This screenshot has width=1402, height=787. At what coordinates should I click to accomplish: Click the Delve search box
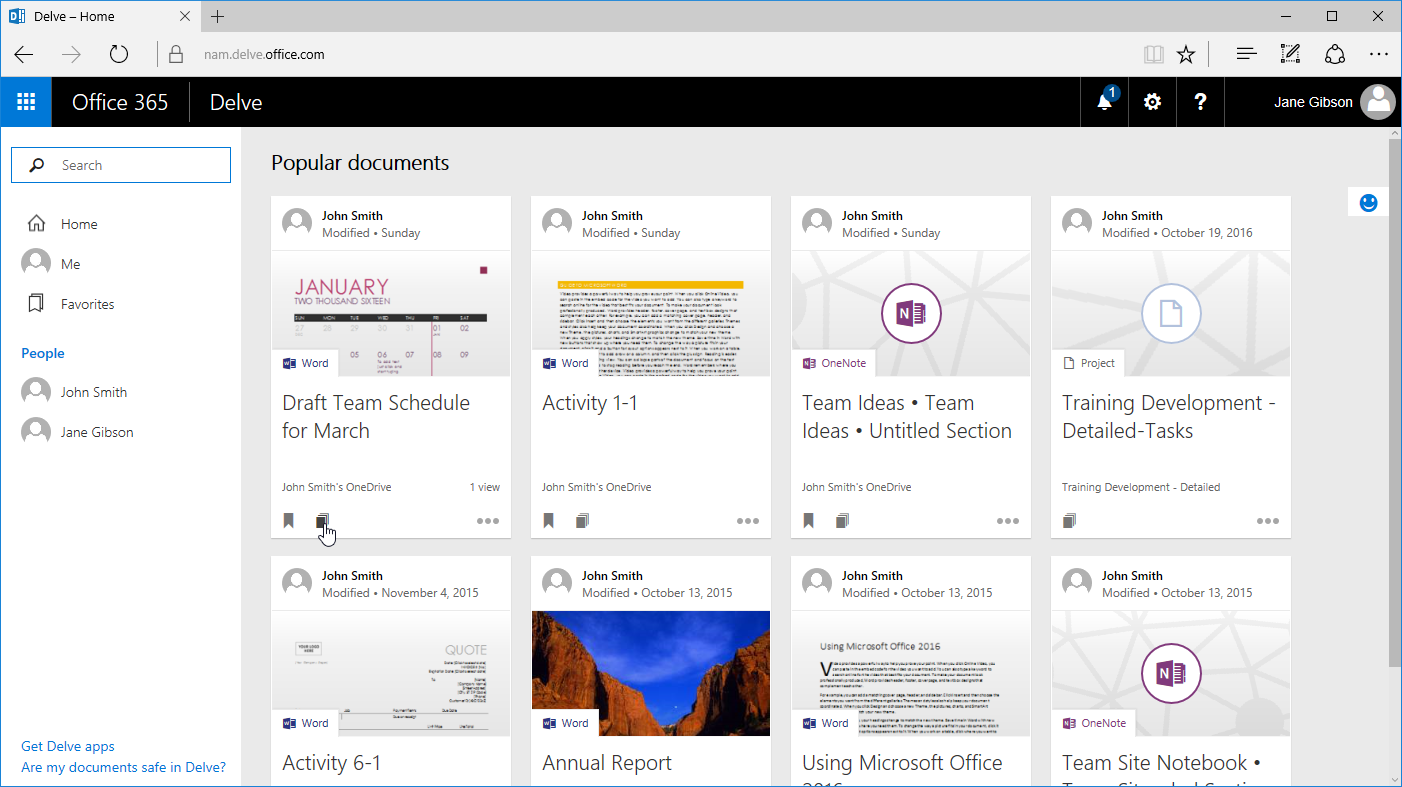point(121,165)
